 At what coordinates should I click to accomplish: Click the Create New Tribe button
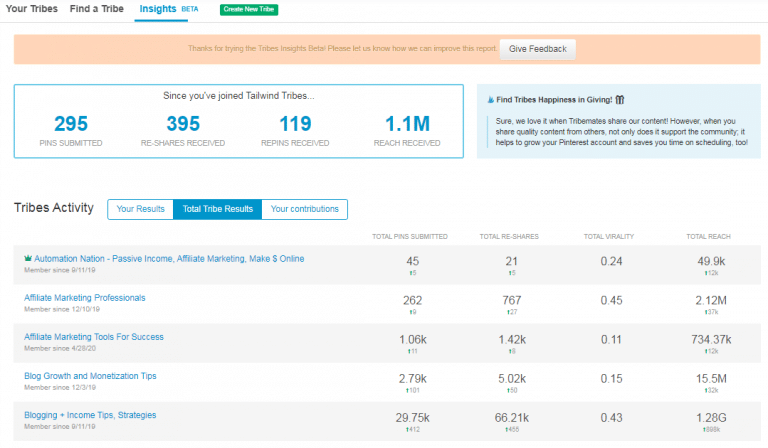[249, 9]
